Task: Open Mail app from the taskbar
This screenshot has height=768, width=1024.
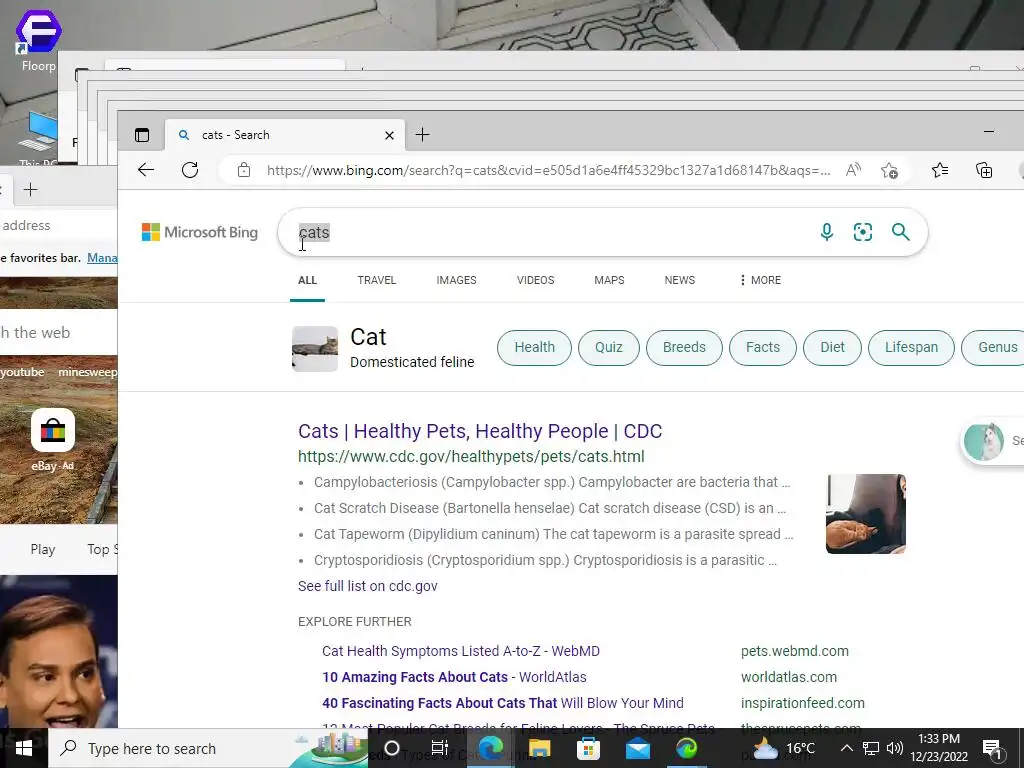Action: [638, 748]
